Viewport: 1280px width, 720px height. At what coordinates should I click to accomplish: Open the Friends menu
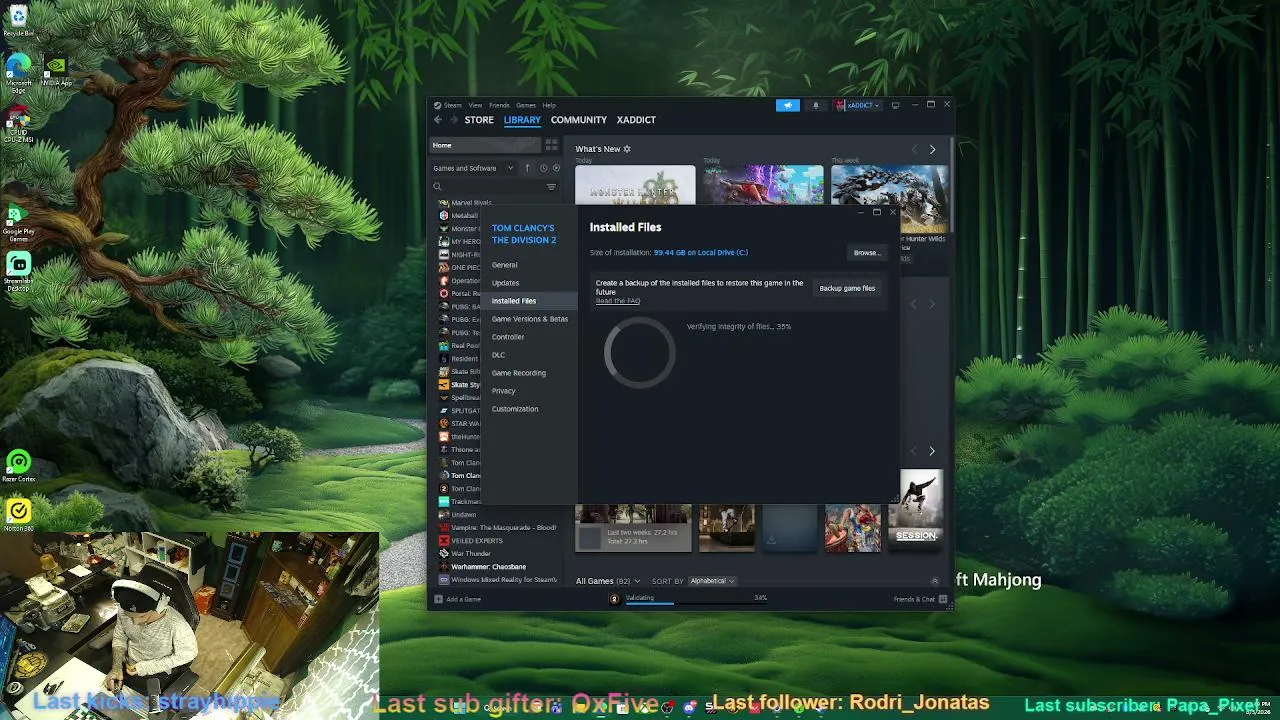tap(499, 105)
